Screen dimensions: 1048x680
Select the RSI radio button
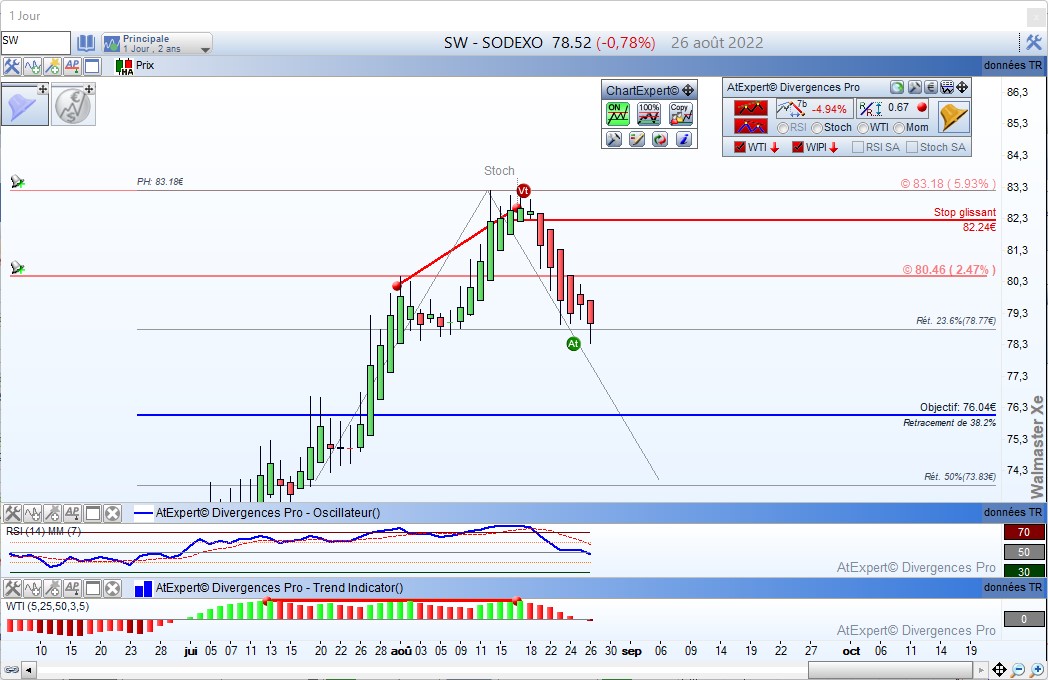[783, 128]
